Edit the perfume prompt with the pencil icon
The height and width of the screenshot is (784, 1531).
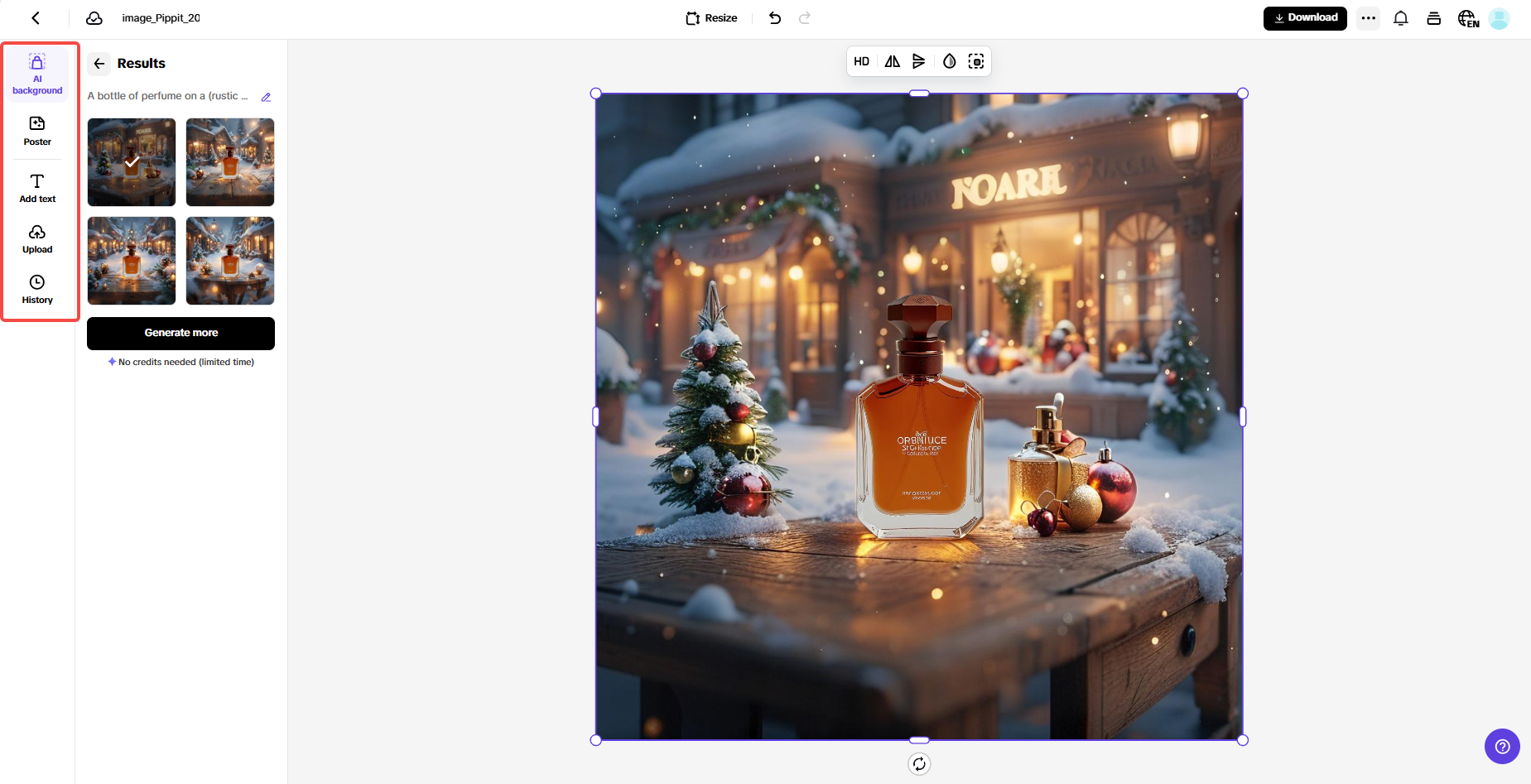click(266, 97)
